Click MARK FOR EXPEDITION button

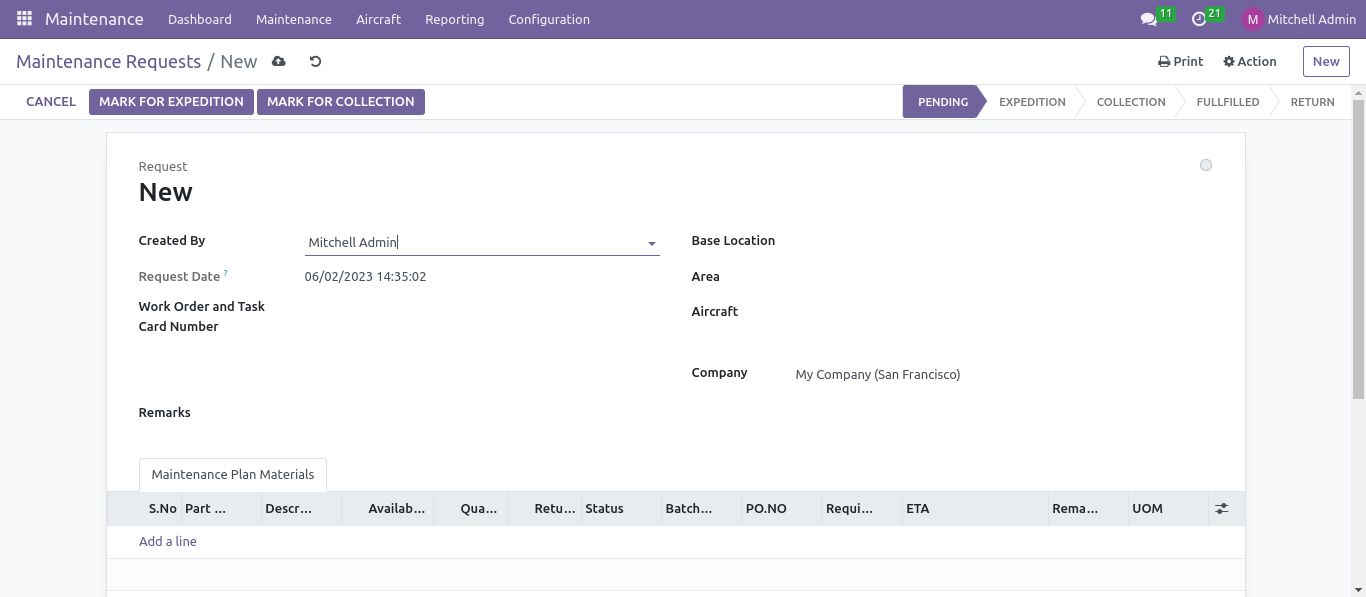(171, 102)
